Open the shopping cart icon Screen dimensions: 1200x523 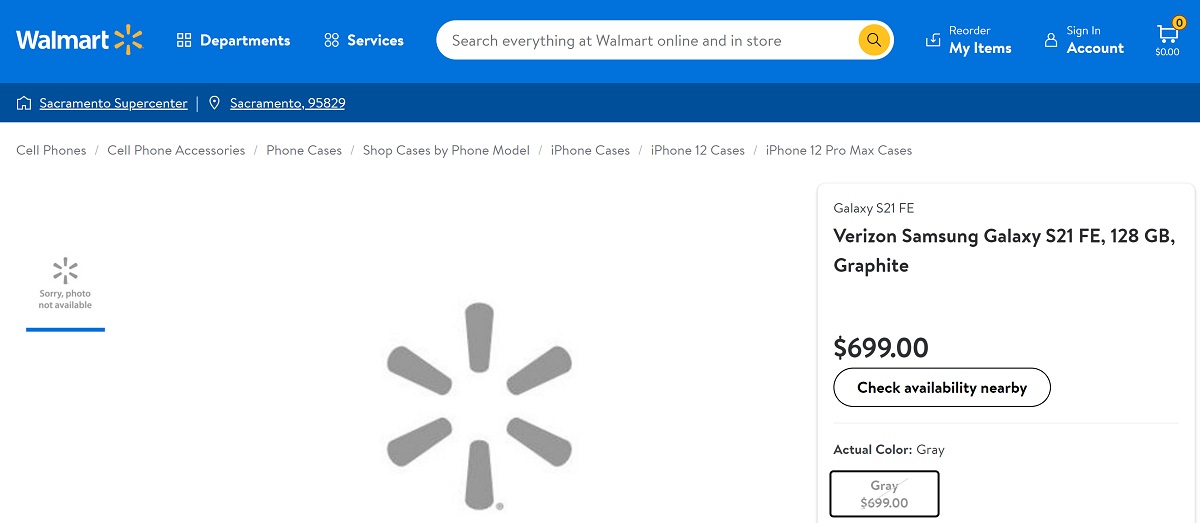click(x=1167, y=36)
